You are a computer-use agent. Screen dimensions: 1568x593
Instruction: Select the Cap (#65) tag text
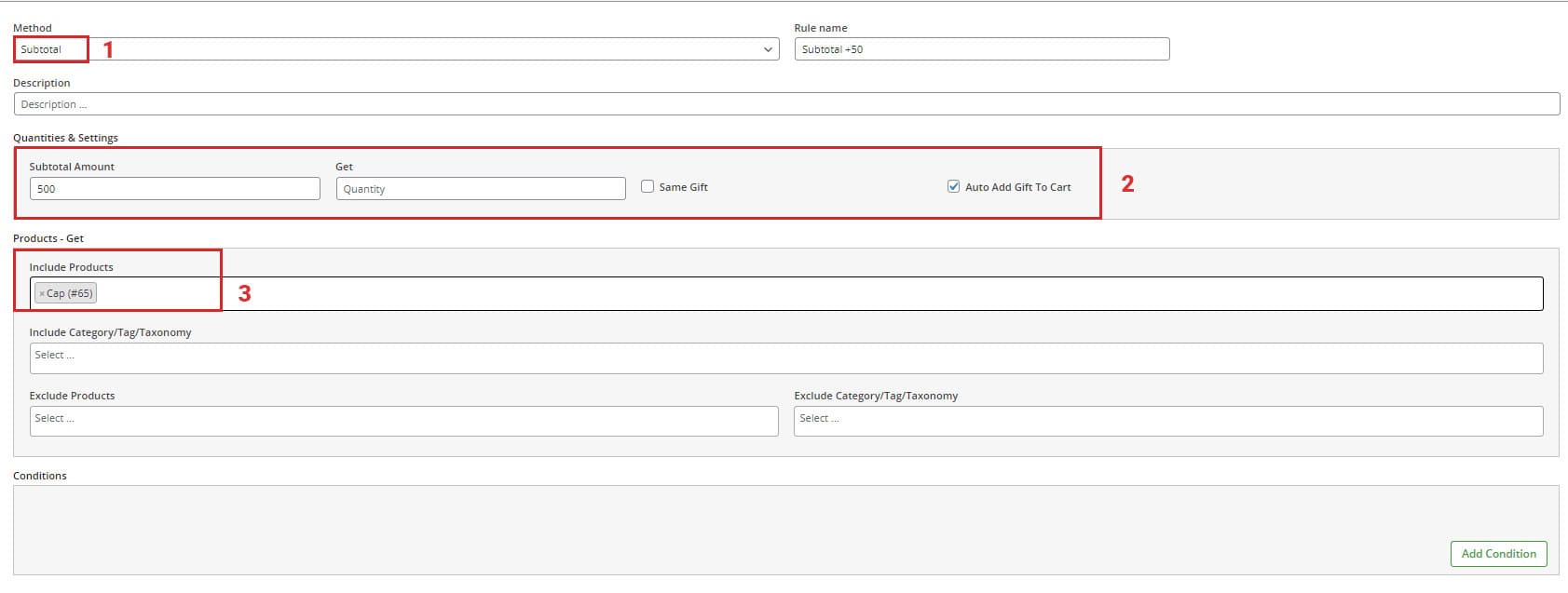tap(70, 294)
